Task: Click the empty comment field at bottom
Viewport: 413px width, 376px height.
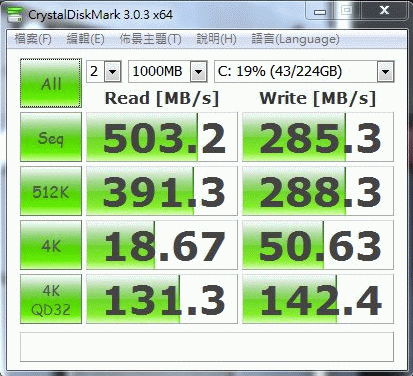Action: [207, 347]
